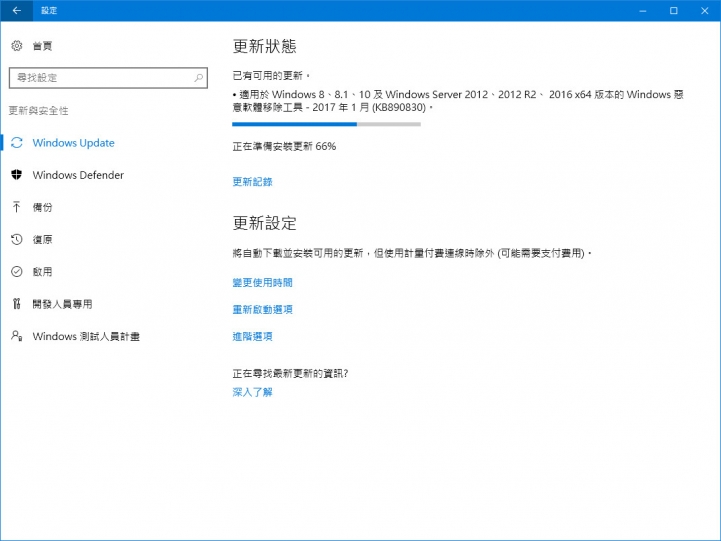
Task: Click the 已有可用的更新 text
Action: (x=271, y=75)
